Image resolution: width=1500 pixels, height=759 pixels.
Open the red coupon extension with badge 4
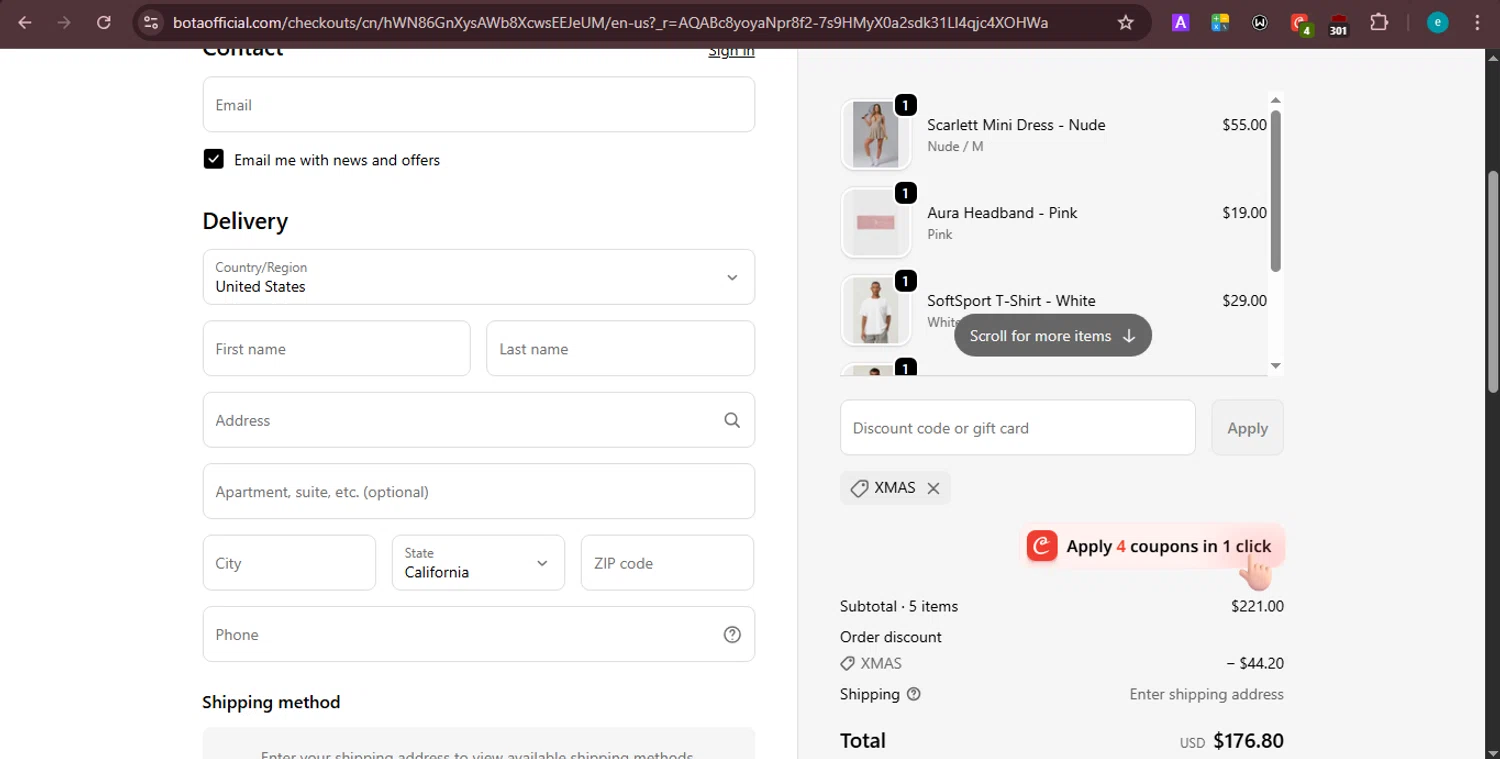tap(1300, 23)
